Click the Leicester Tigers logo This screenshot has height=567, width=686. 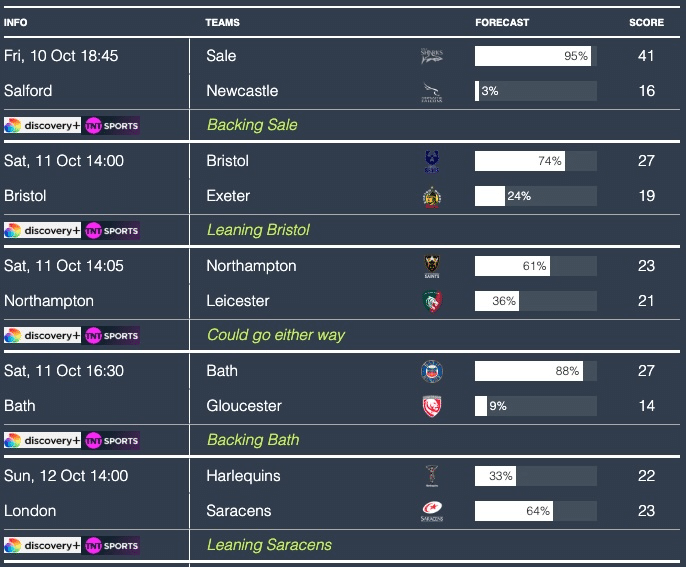(432, 301)
